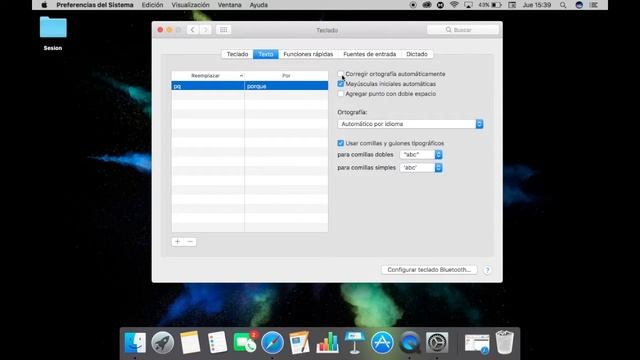Remove selected replacement with minus button
Screen dimensions: 640x360
coord(190,242)
